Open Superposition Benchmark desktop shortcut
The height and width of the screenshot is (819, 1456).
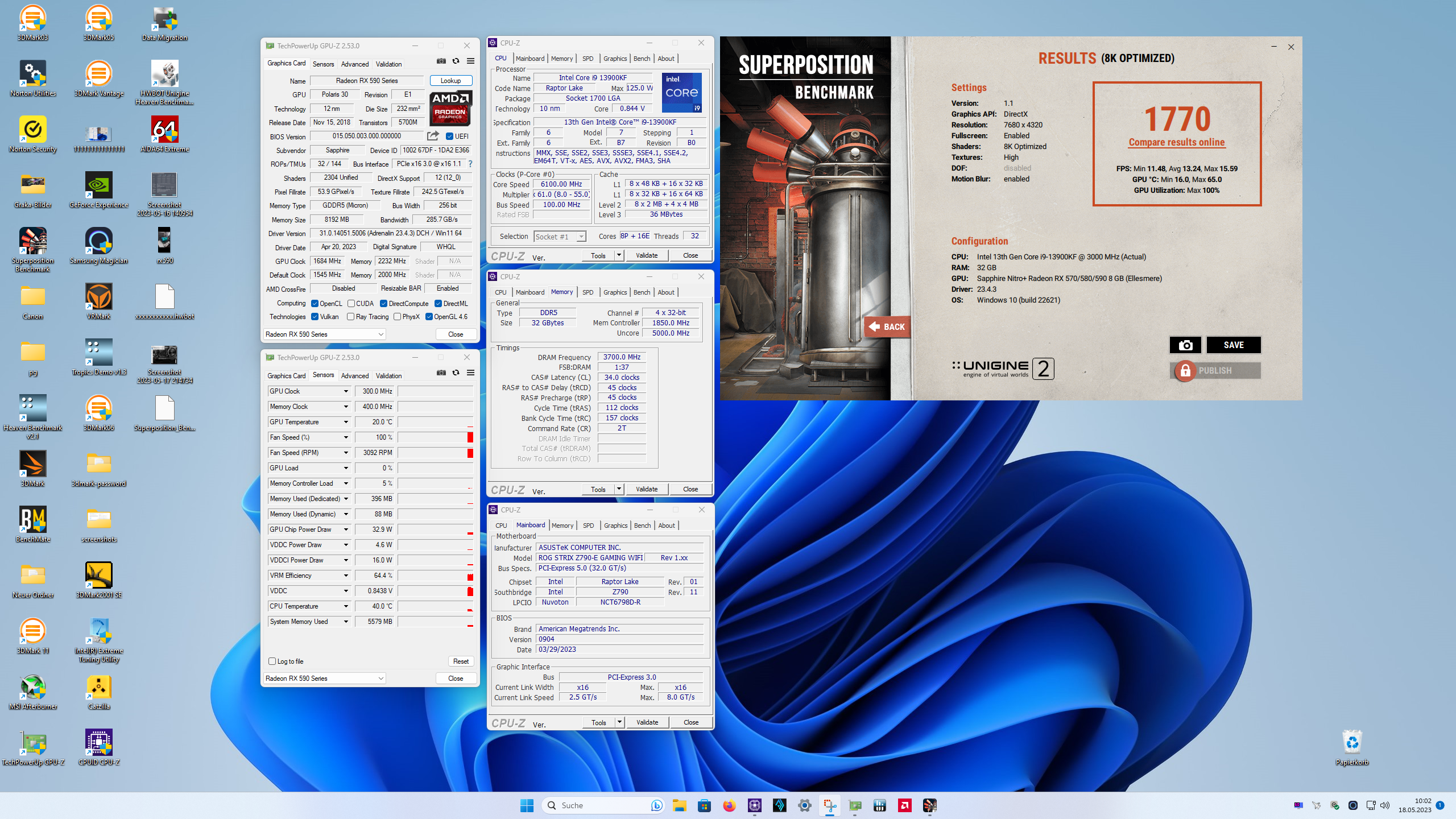pyautogui.click(x=33, y=250)
